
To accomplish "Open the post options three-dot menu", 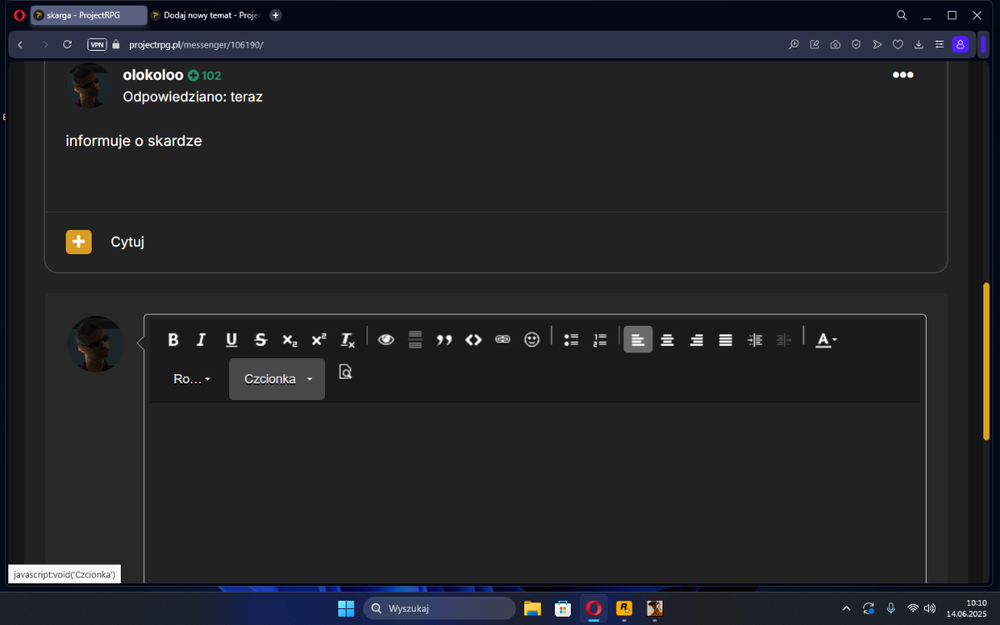I will [902, 75].
